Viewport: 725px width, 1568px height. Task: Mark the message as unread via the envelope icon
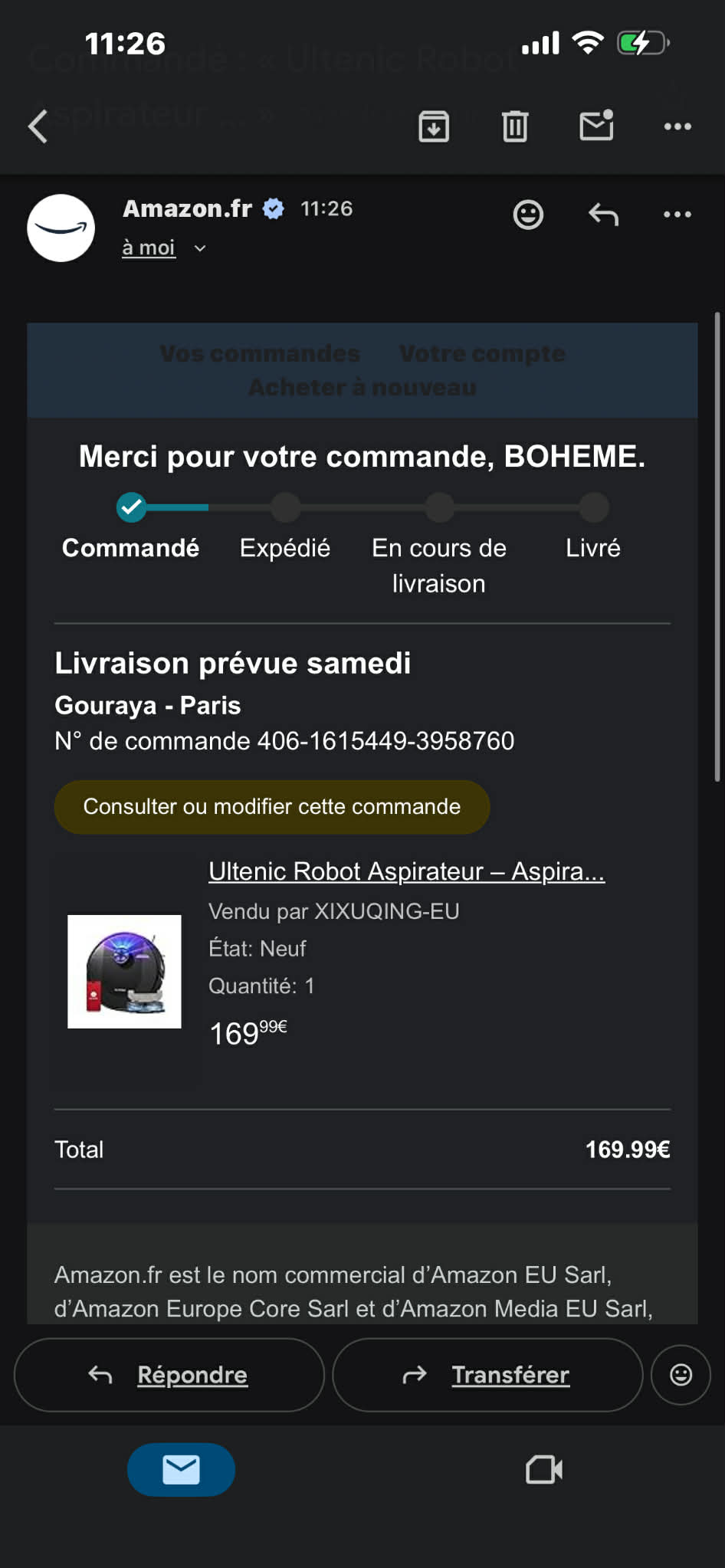pyautogui.click(x=597, y=126)
